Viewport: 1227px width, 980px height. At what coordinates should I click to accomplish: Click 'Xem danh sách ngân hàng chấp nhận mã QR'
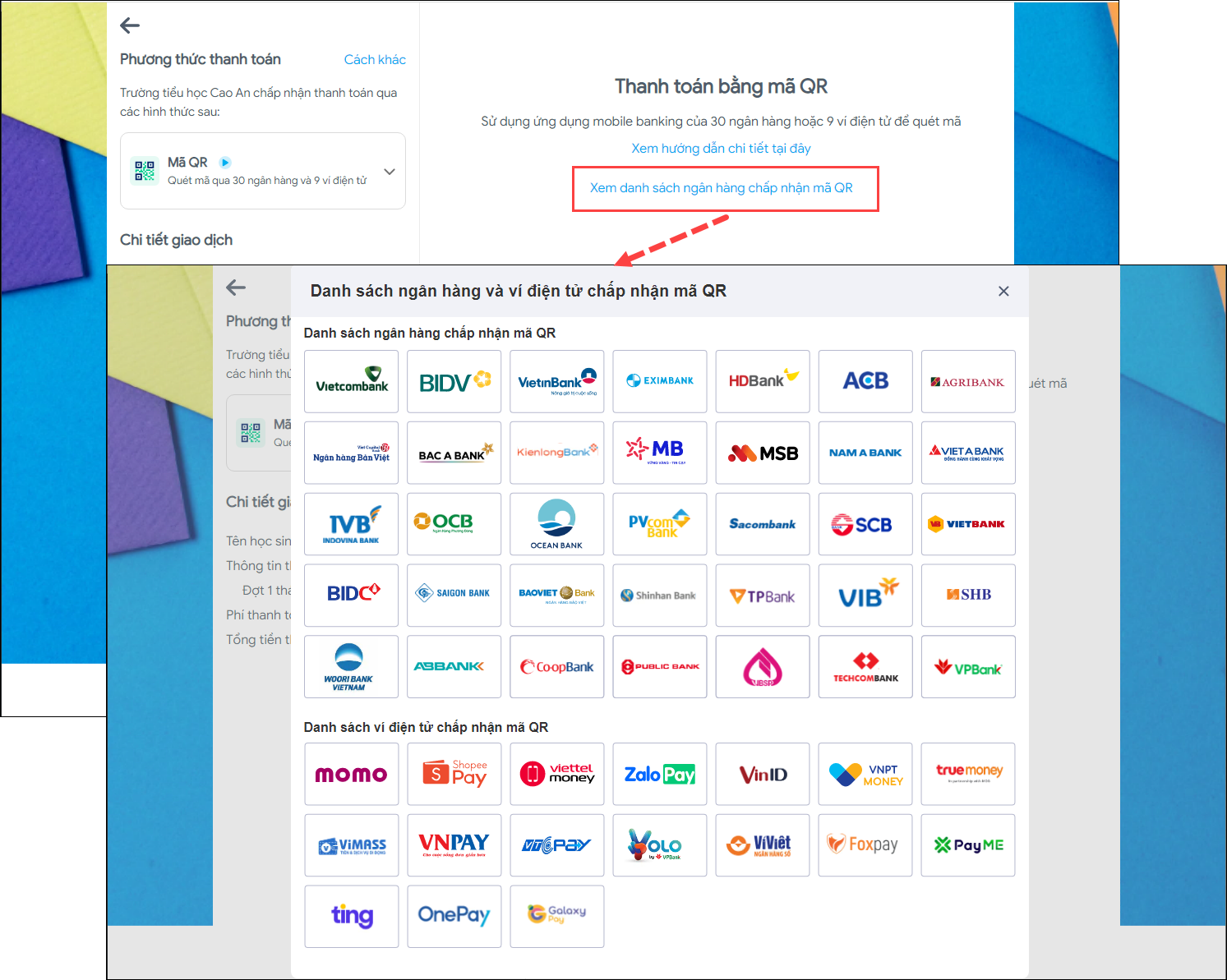pos(722,188)
